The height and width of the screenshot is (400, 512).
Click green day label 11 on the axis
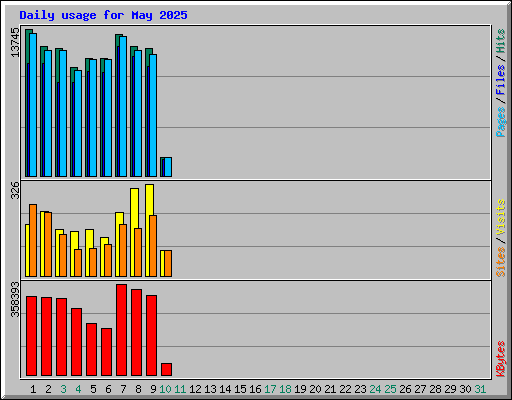pos(180,389)
